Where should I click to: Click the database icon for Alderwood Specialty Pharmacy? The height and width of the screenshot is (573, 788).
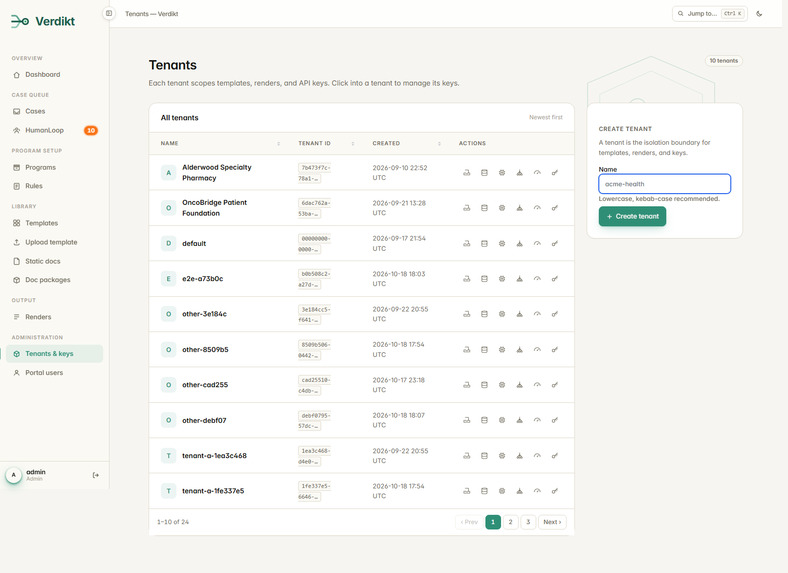[x=484, y=173]
